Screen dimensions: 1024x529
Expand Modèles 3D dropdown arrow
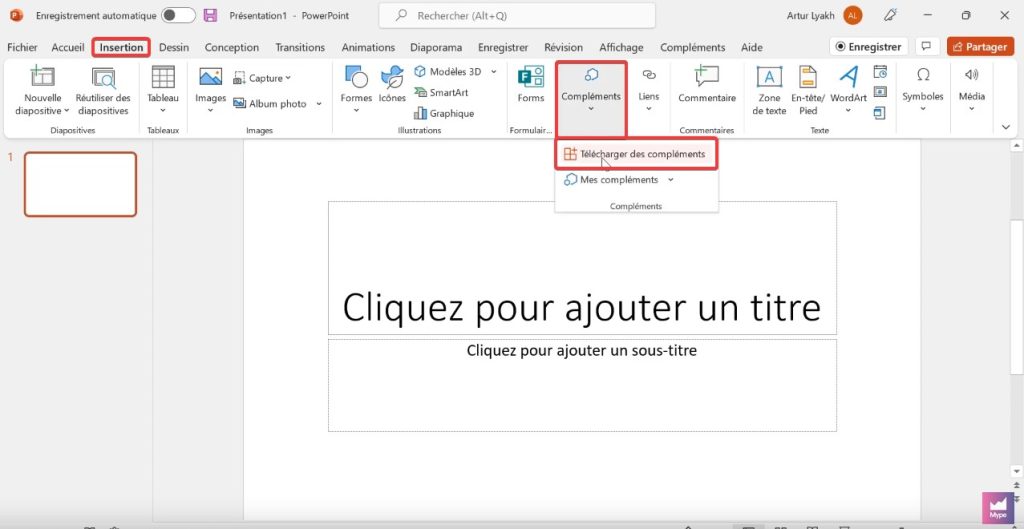click(494, 71)
